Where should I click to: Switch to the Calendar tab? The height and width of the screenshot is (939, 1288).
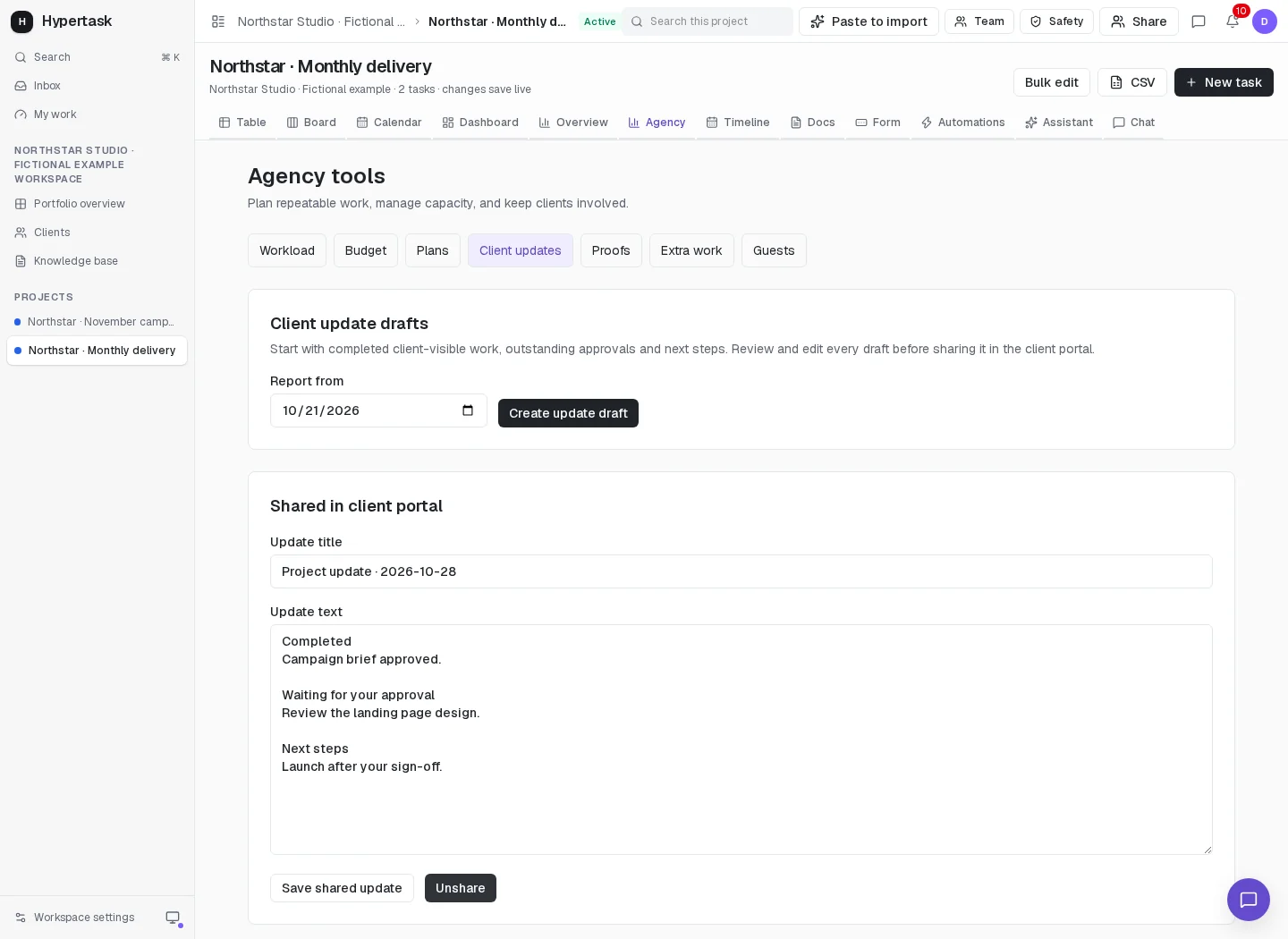pyautogui.click(x=389, y=123)
